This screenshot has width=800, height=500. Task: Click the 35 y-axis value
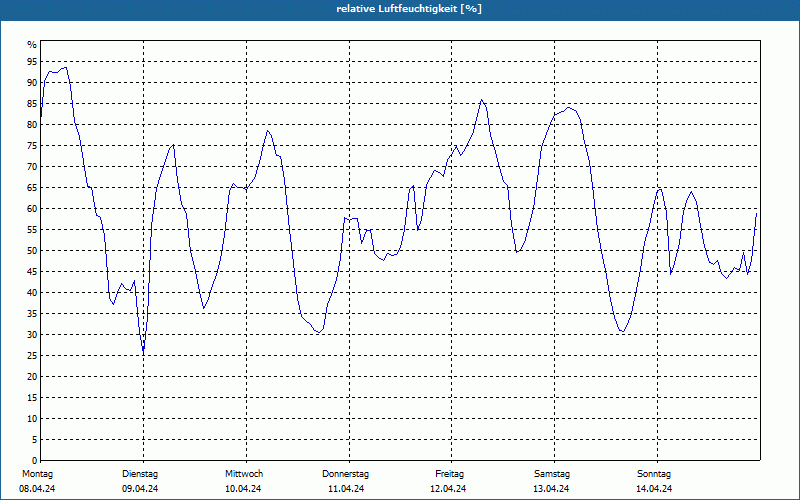click(x=32, y=314)
